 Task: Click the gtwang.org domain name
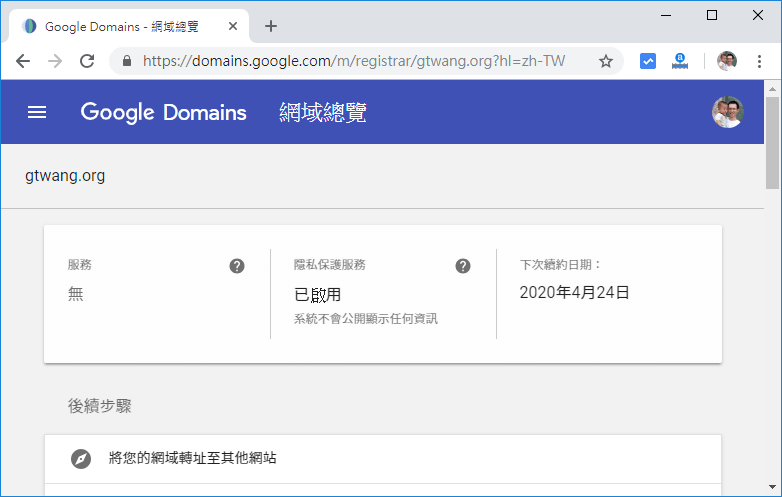(x=65, y=176)
